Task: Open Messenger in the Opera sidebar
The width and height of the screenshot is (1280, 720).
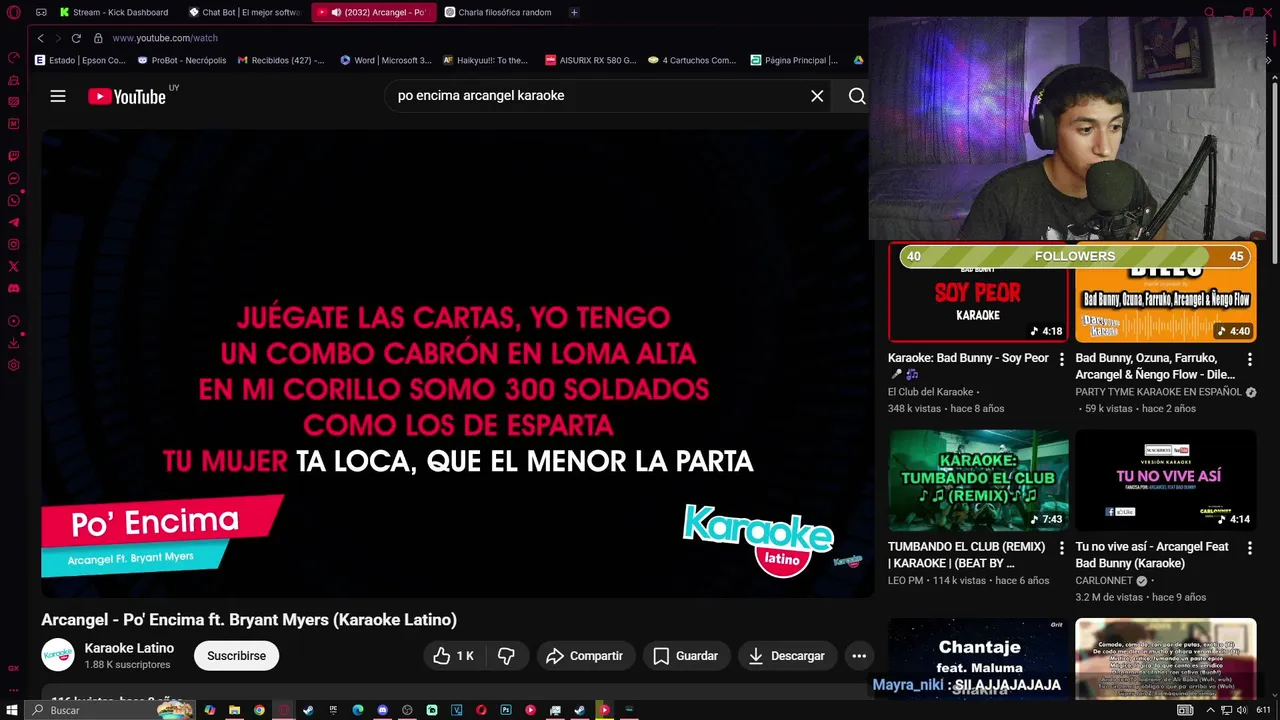Action: (14, 179)
